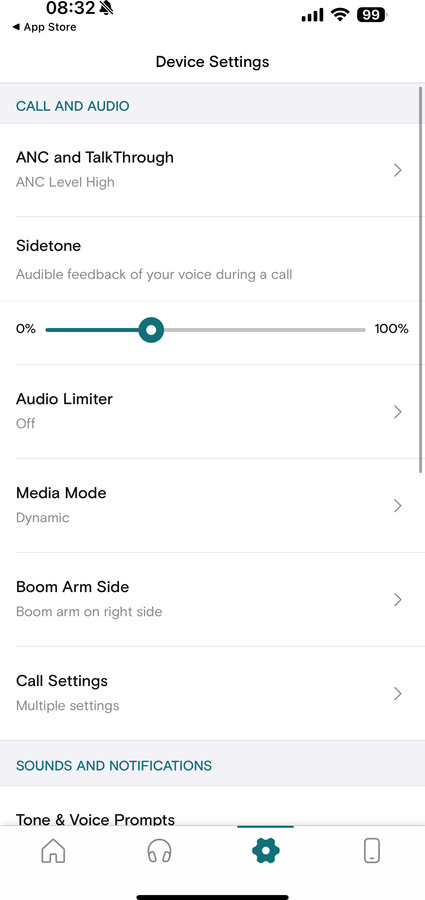Expand ANC and TalkThrough chevron
This screenshot has height=900, width=425.
click(x=397, y=170)
